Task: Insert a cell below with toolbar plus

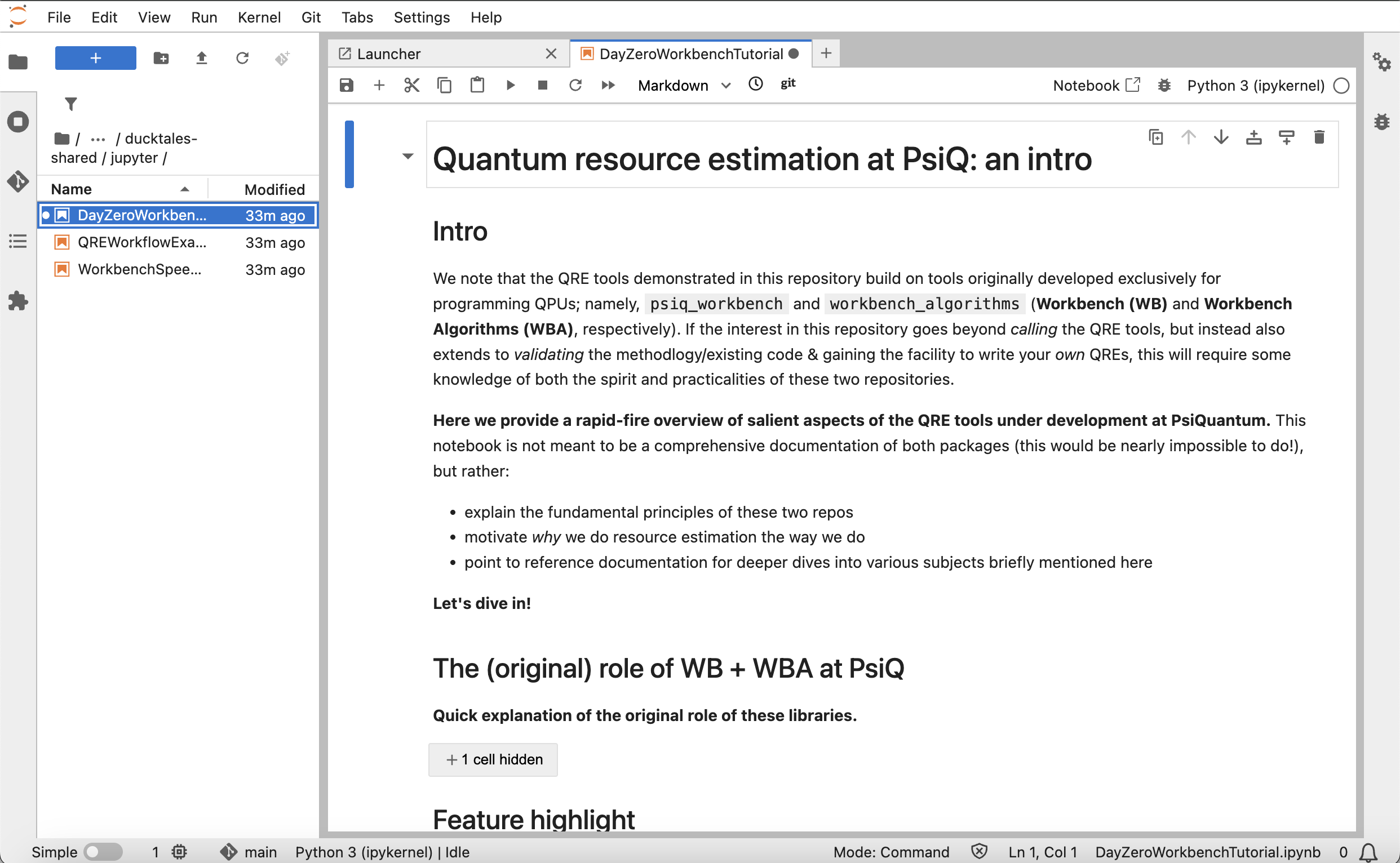Action: pos(379,86)
